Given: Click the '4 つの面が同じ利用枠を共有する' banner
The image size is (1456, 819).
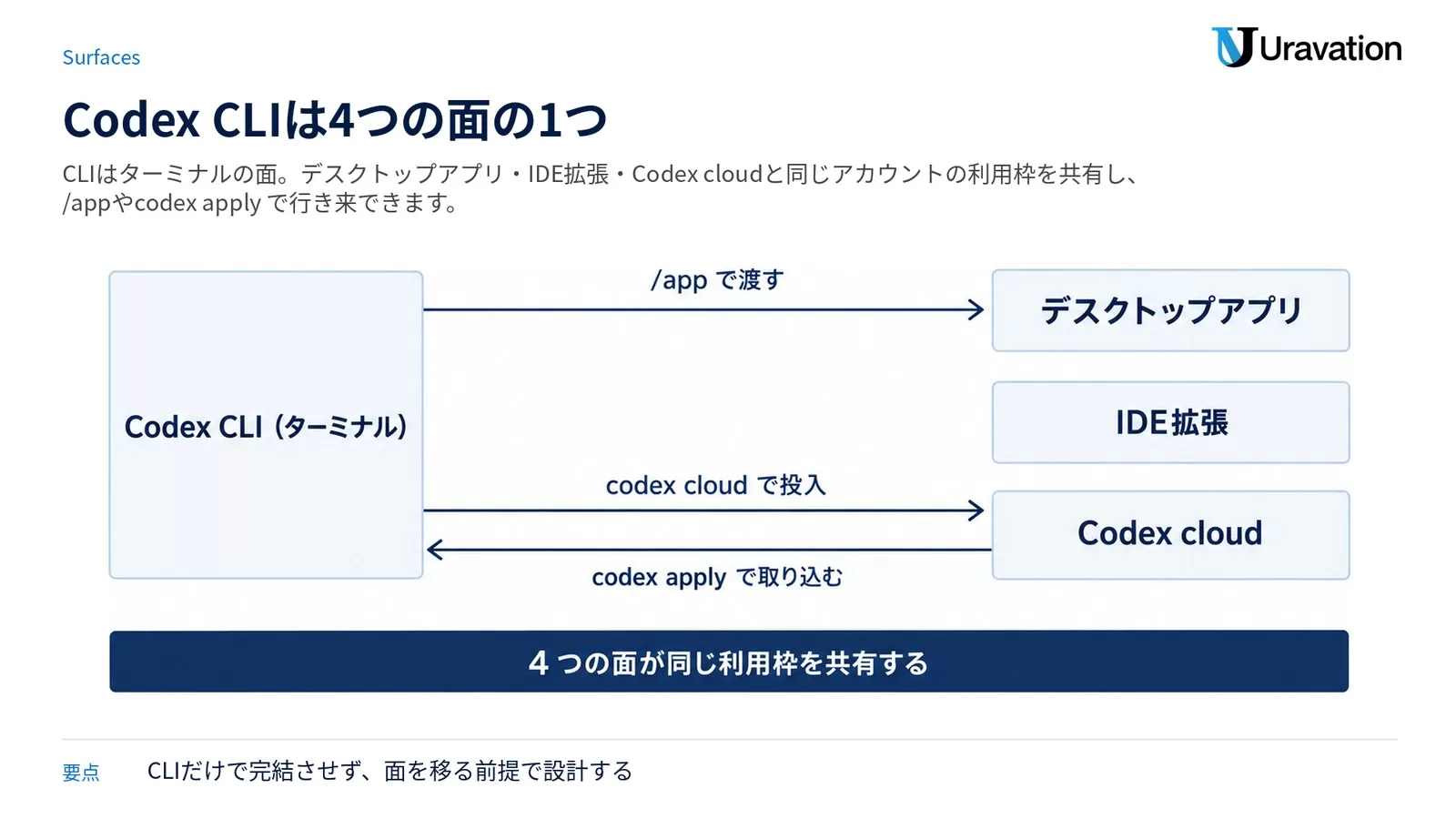Looking at the screenshot, I should [x=729, y=662].
